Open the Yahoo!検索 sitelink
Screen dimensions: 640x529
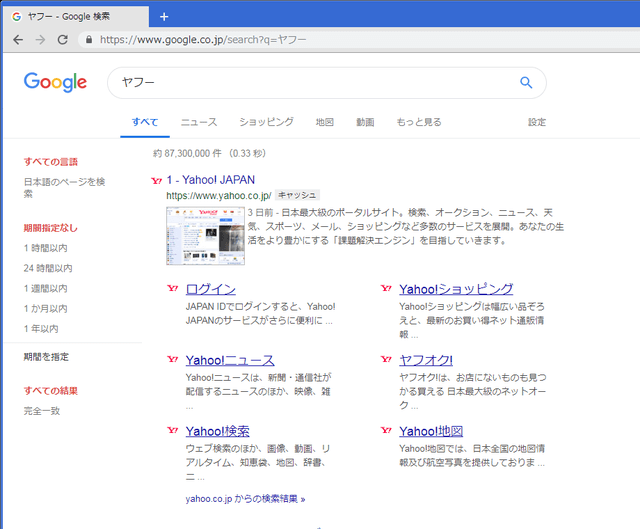point(218,431)
